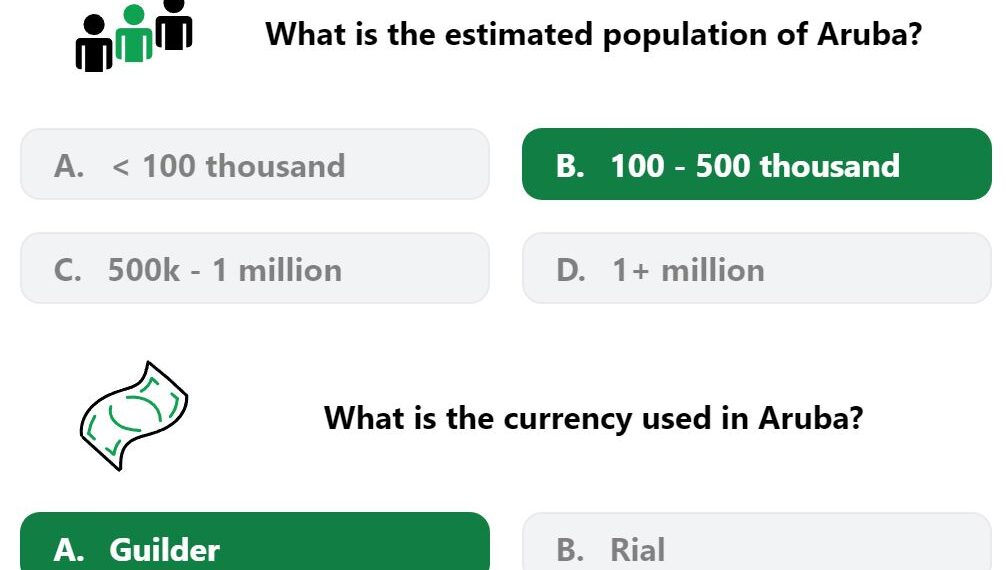Select the highlighted '100 - 500 thousand' answer
The image size is (1006, 570).
(x=757, y=164)
